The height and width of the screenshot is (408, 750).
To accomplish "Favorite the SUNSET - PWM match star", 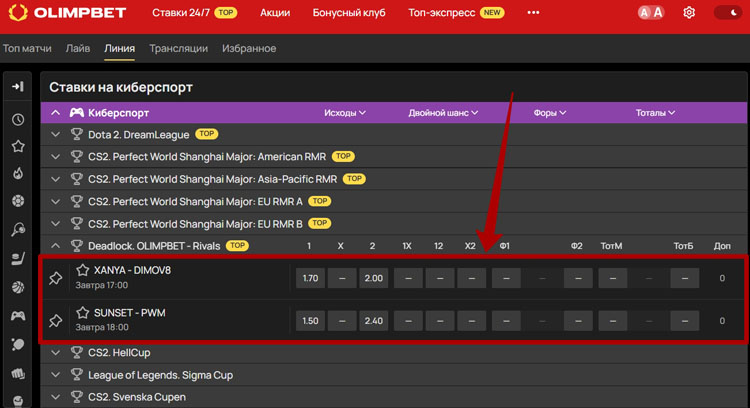I will point(83,313).
